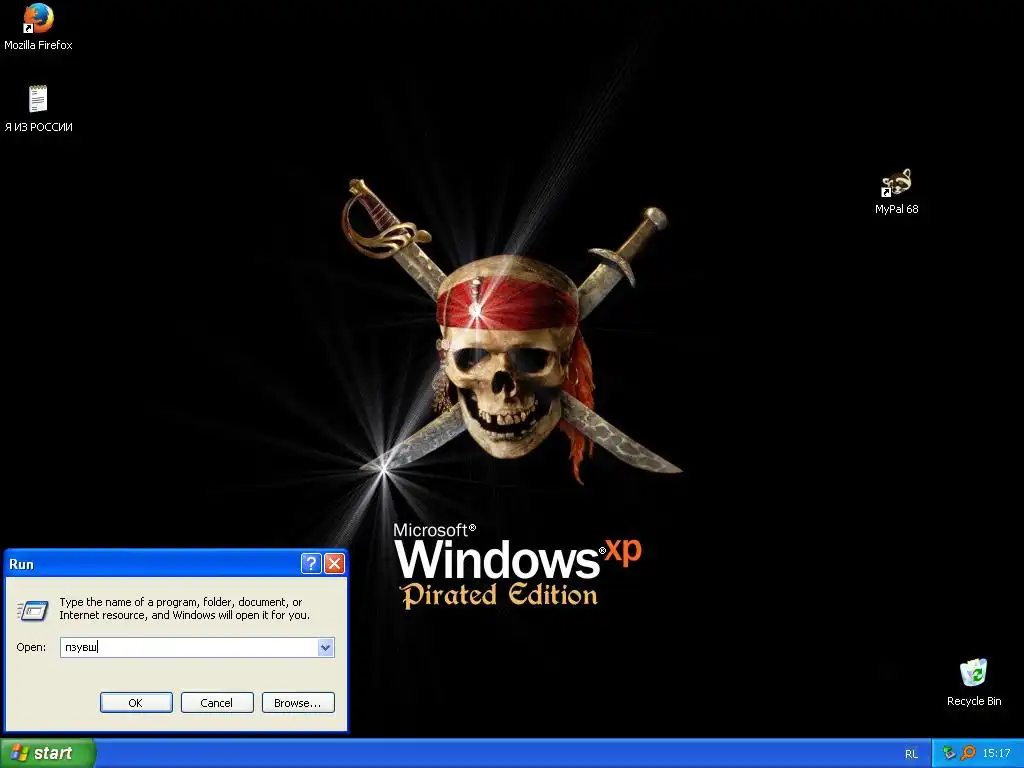Expand the Open combo box dropdown arrow

[x=325, y=647]
